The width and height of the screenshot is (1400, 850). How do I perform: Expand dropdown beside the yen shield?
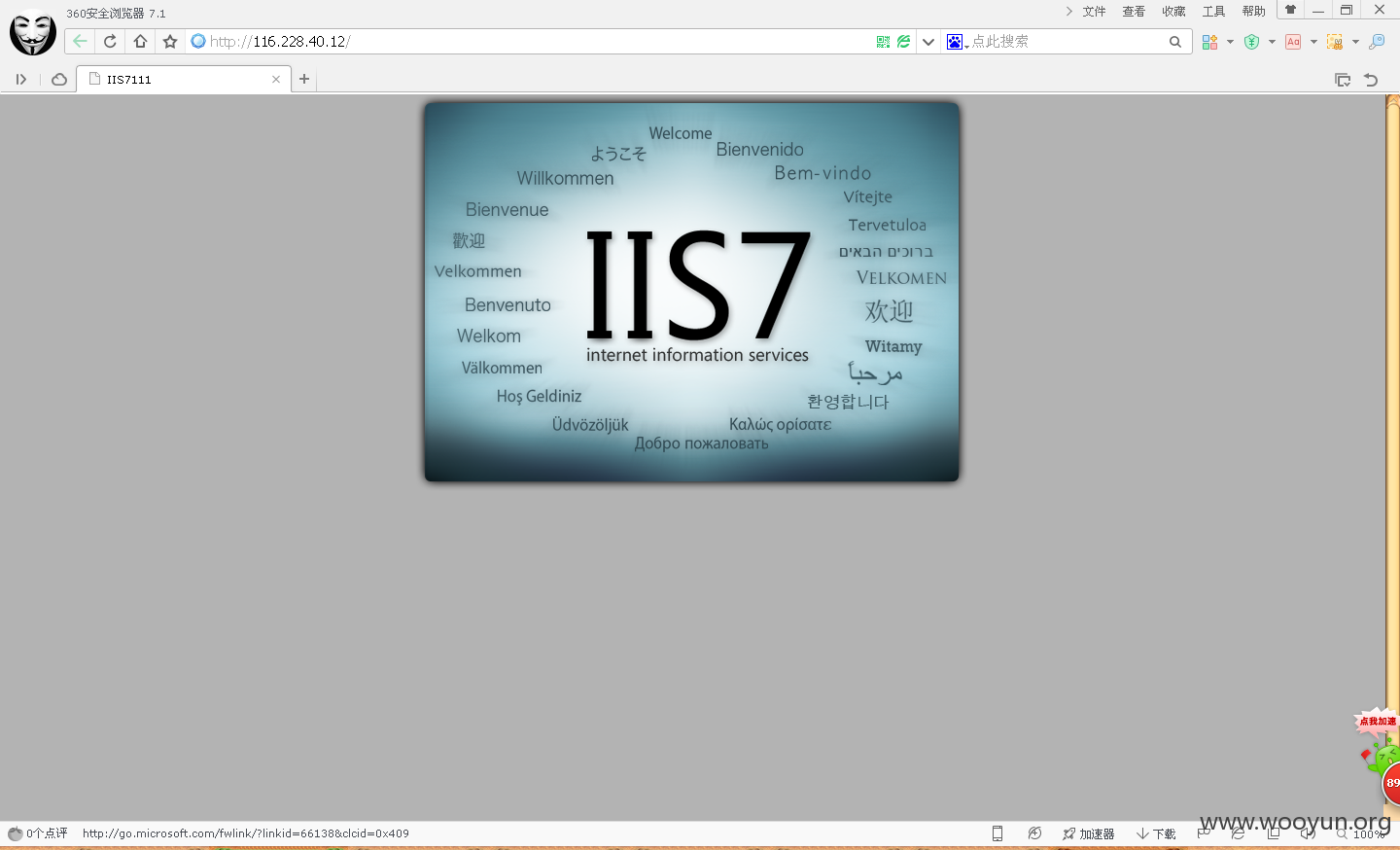click(1272, 42)
